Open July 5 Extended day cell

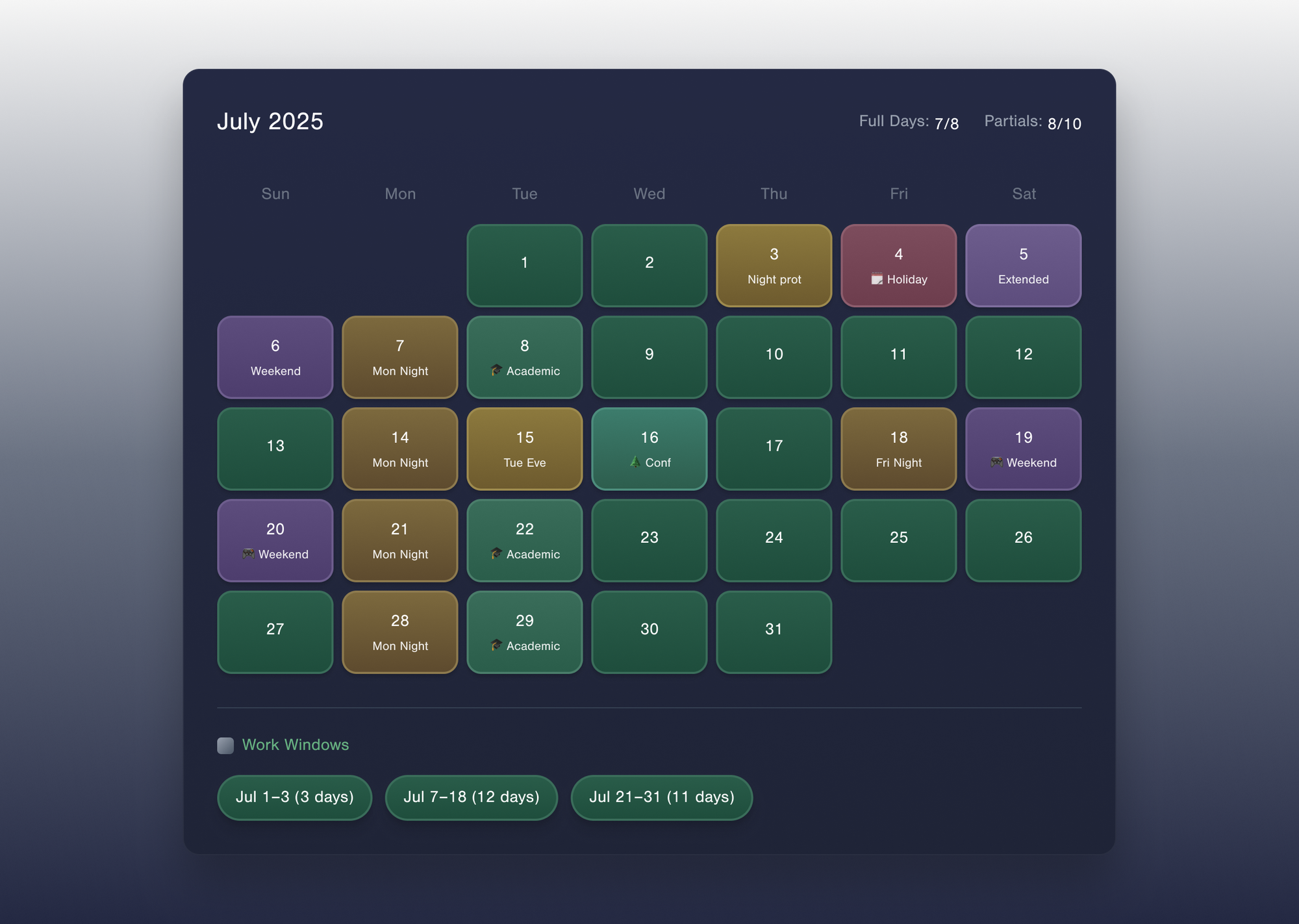(1023, 265)
